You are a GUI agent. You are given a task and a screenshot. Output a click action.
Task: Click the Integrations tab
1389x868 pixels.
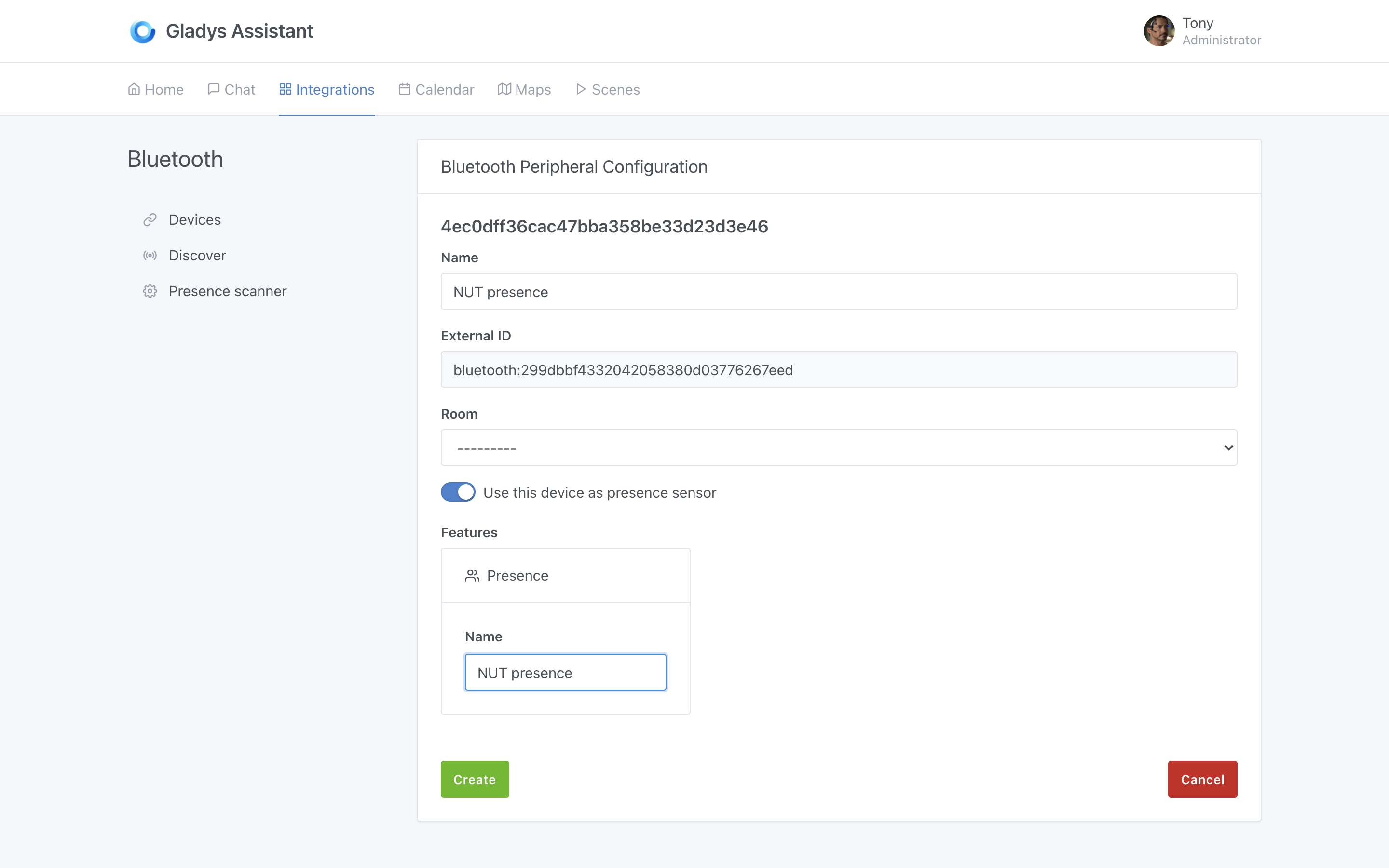point(326,89)
